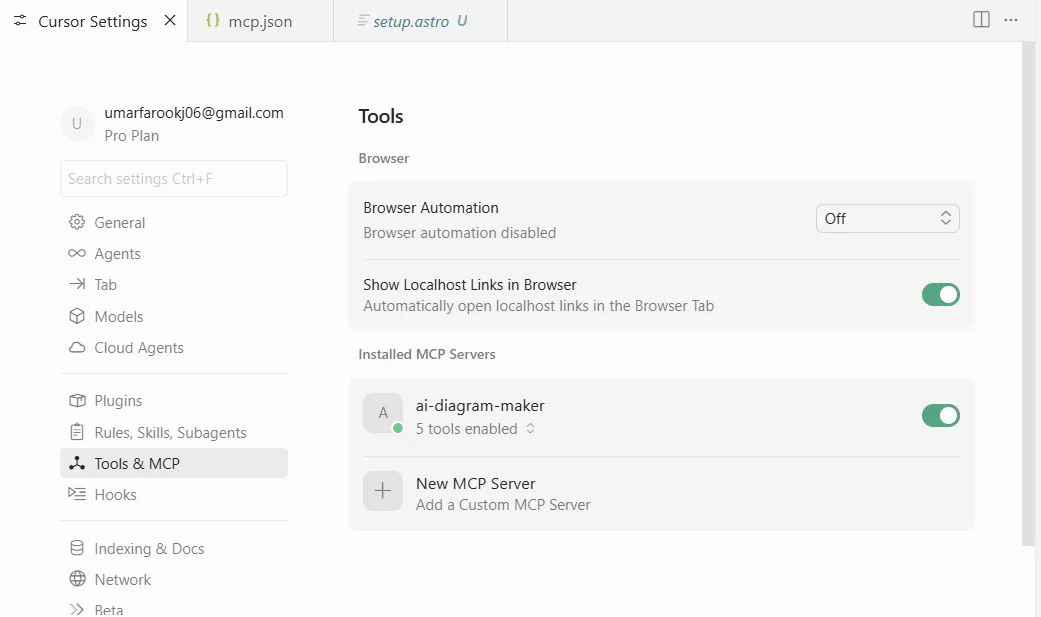Disable Show Localhost Links in Browser
The image size is (1041, 617).
(940, 294)
